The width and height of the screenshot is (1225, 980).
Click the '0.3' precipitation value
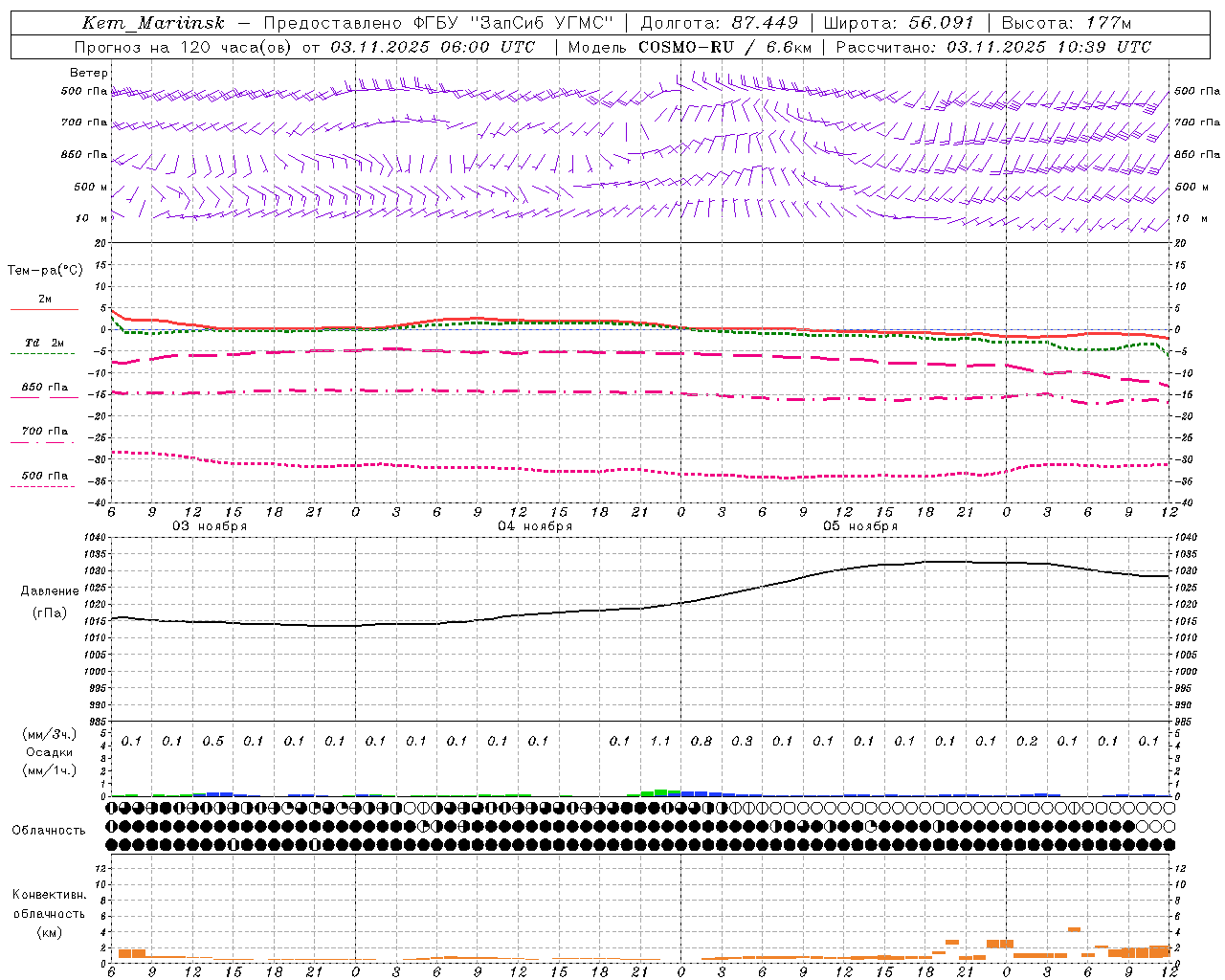tap(742, 742)
